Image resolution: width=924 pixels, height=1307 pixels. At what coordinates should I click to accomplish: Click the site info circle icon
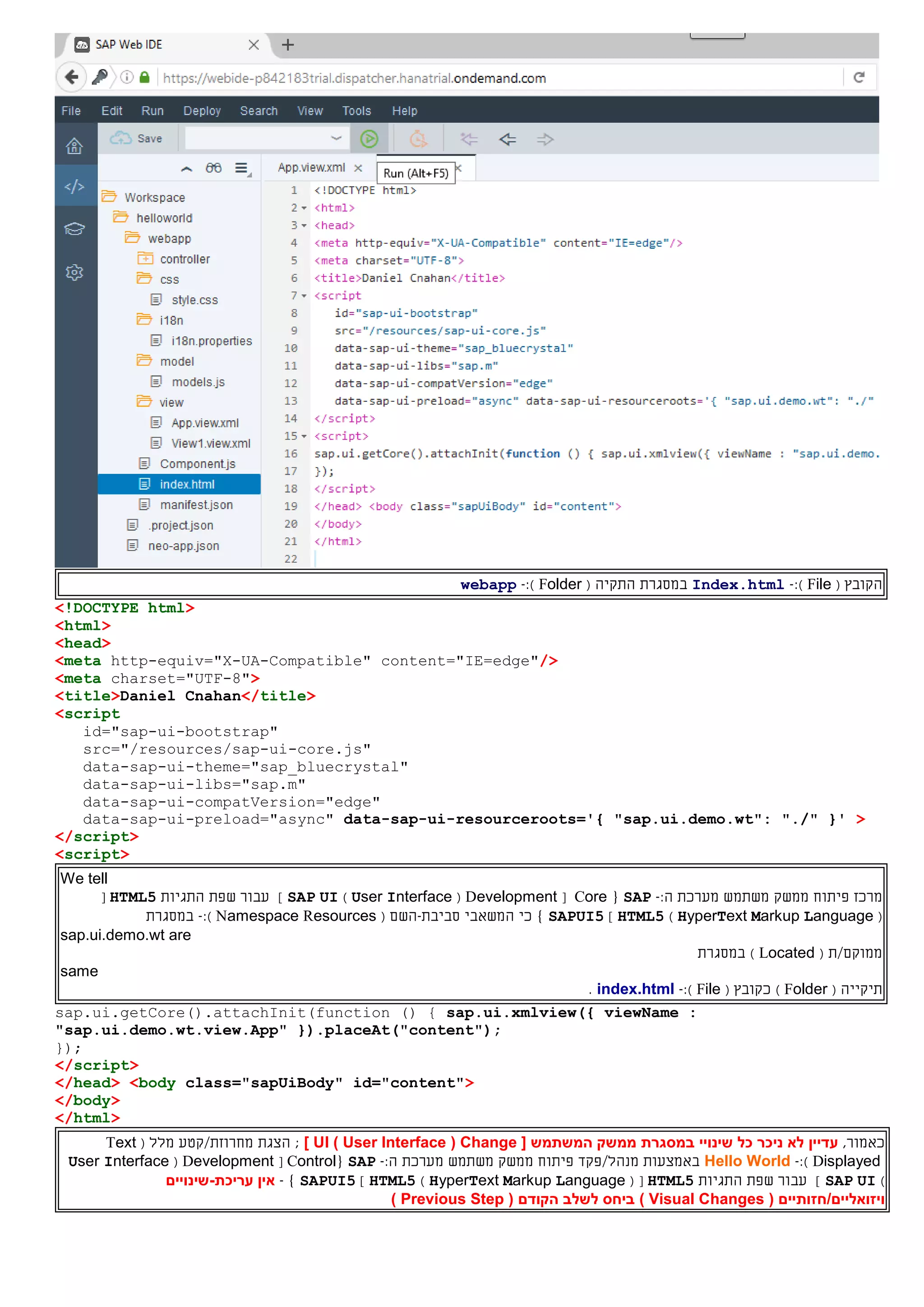coord(127,77)
